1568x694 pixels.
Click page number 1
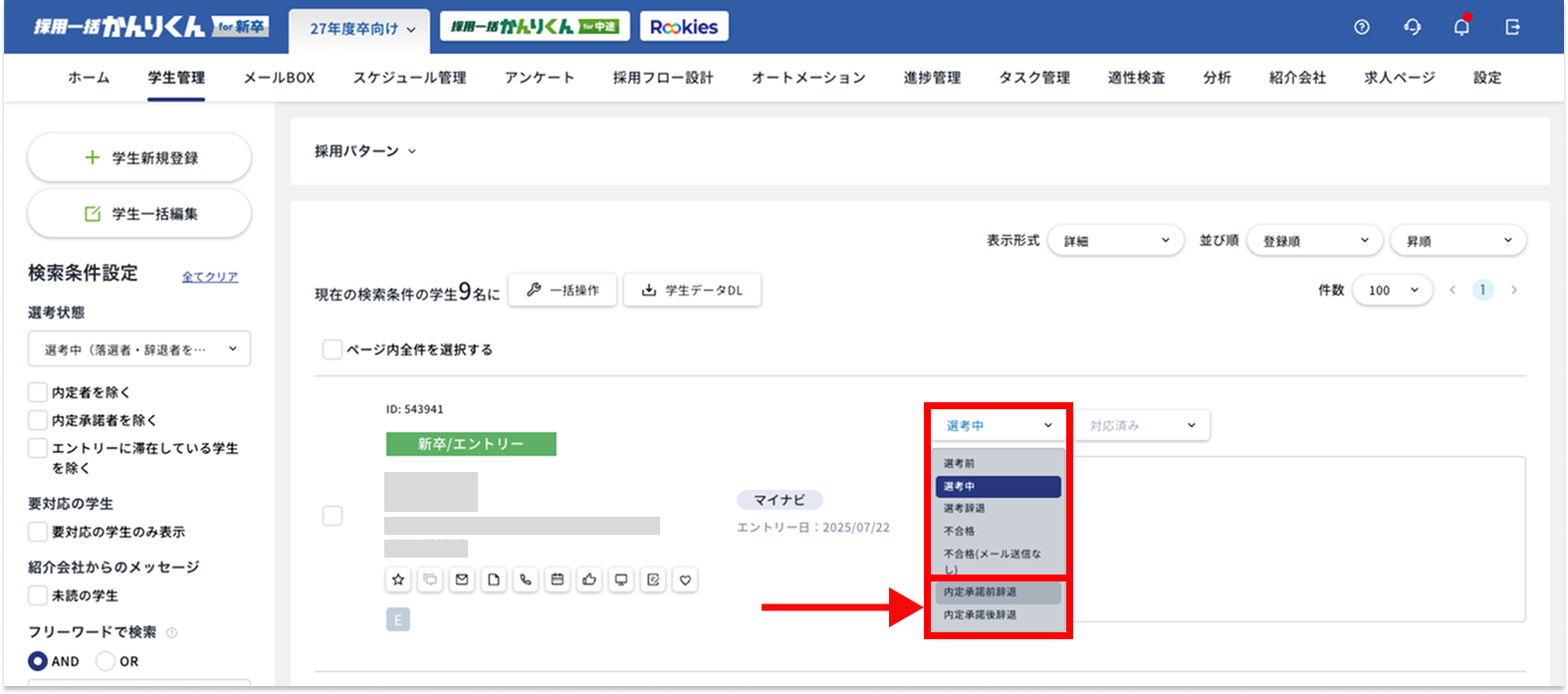(1483, 290)
